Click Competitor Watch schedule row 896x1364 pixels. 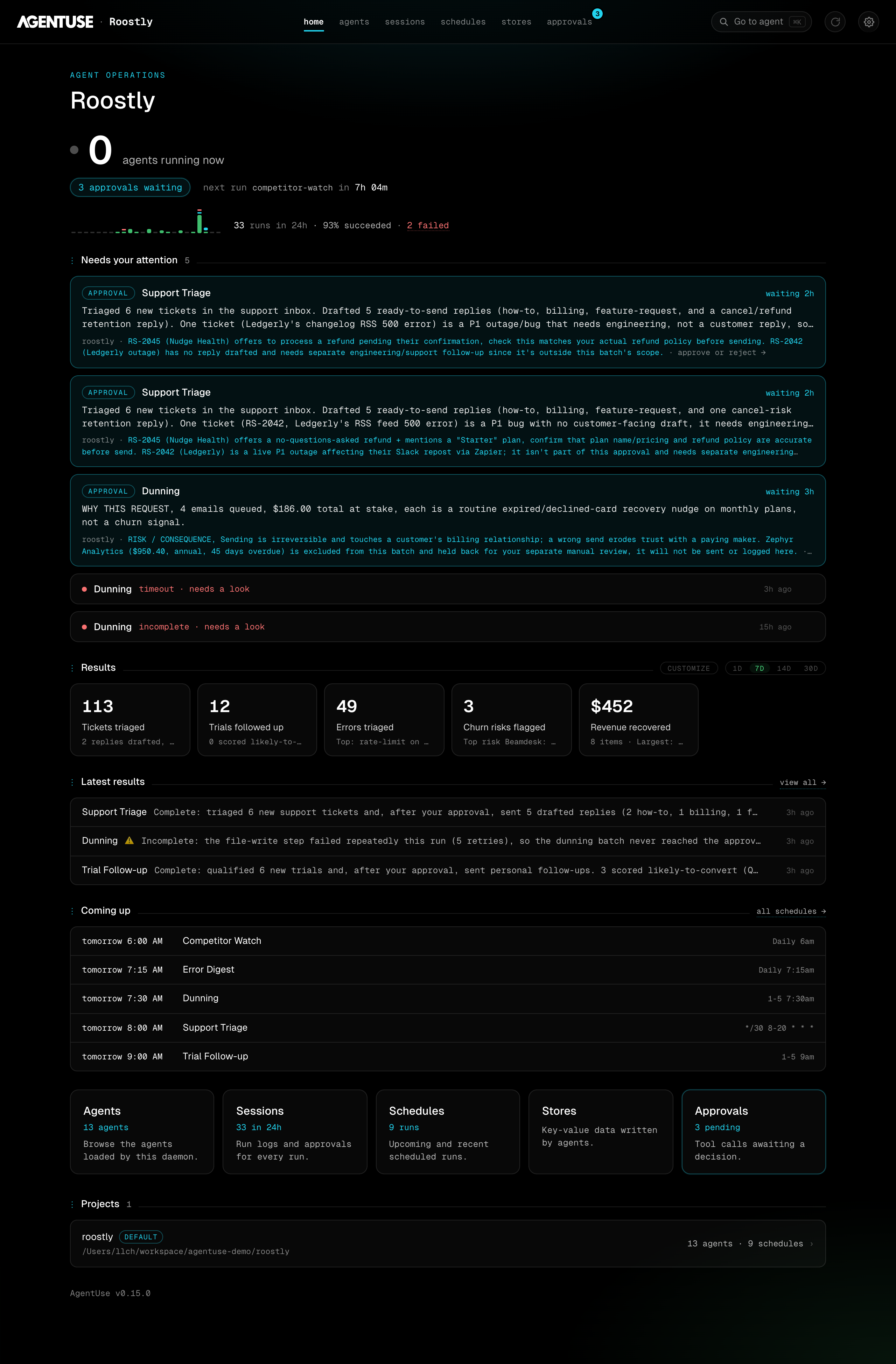(447, 941)
